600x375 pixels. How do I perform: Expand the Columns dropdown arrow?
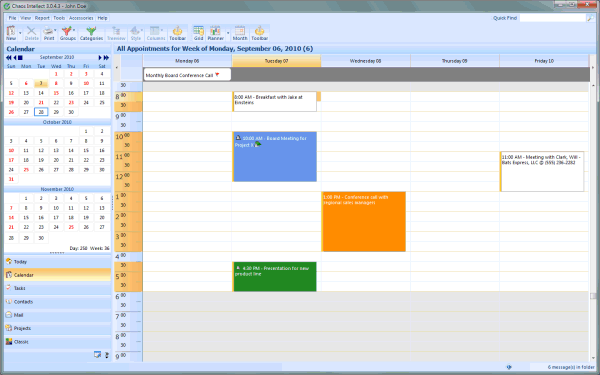[x=162, y=30]
